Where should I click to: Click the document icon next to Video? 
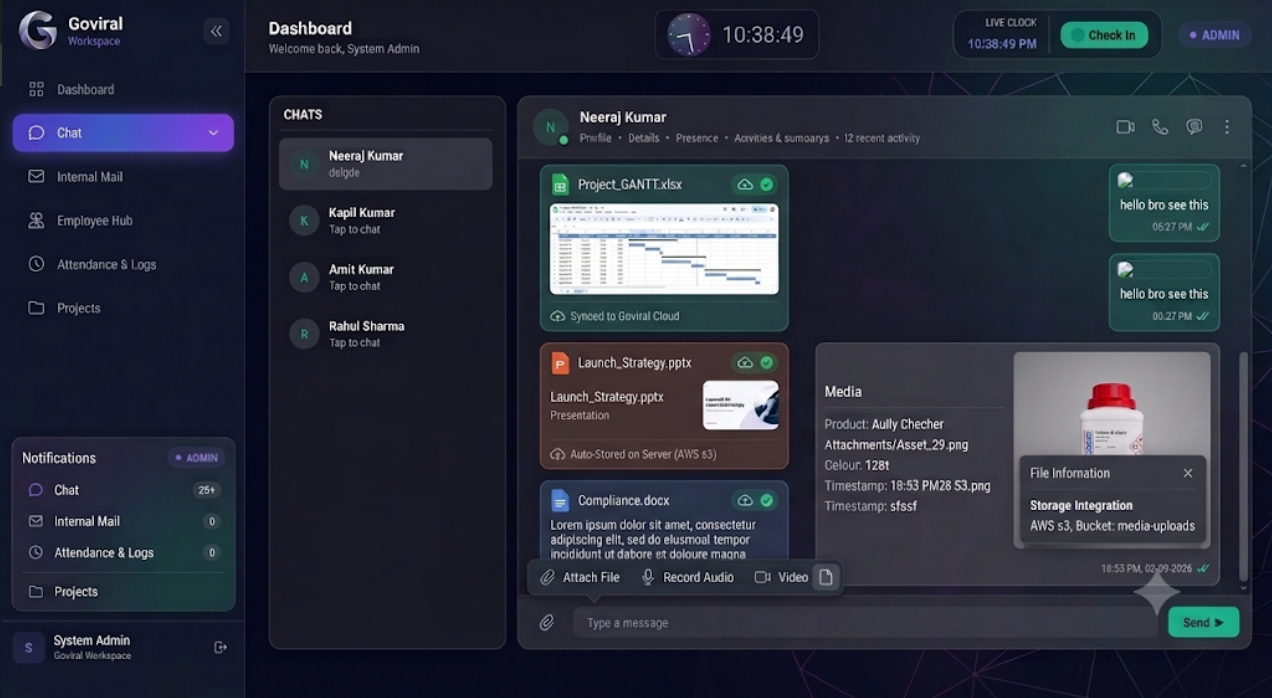825,577
